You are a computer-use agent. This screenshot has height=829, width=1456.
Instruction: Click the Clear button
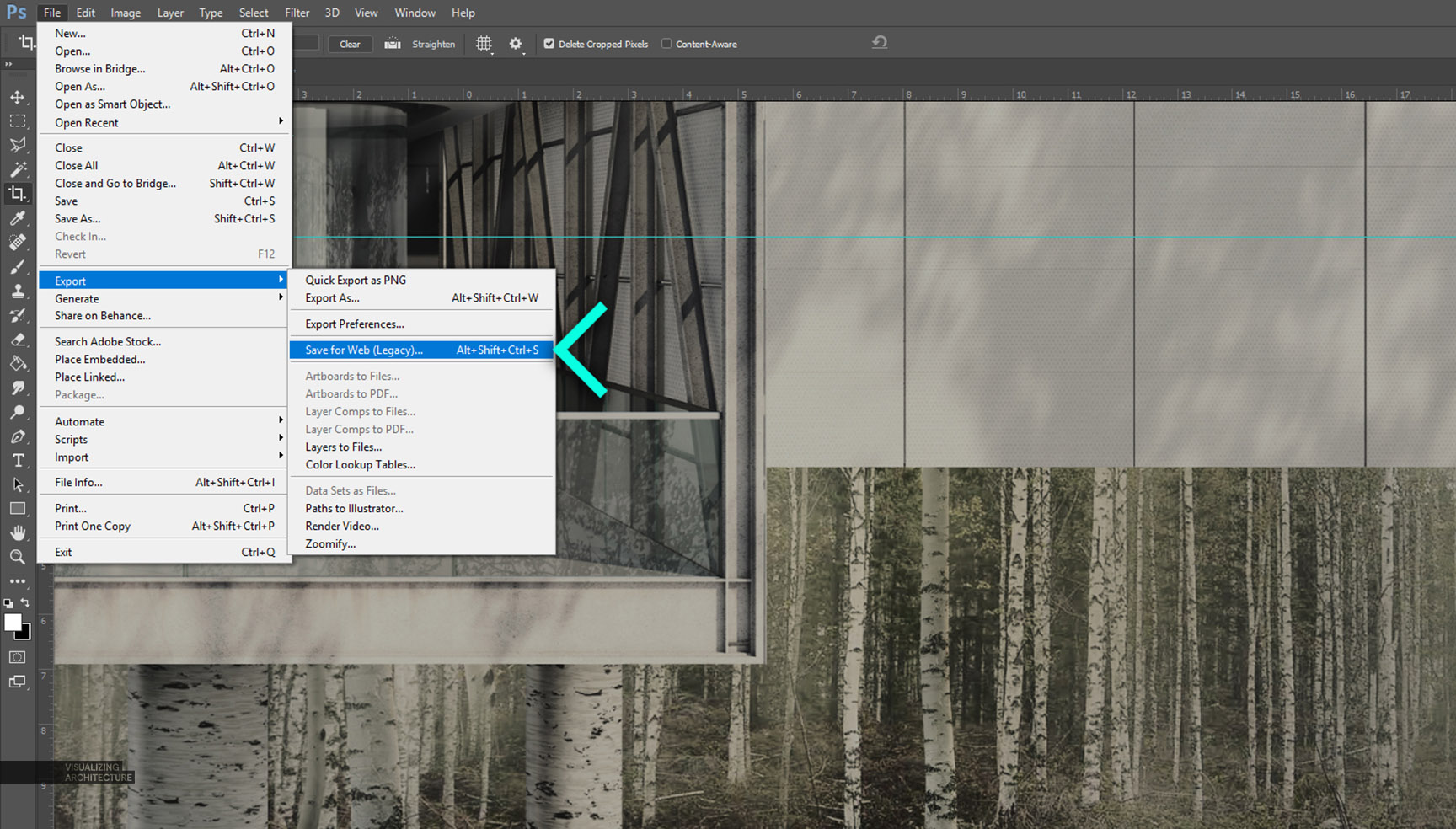click(350, 44)
